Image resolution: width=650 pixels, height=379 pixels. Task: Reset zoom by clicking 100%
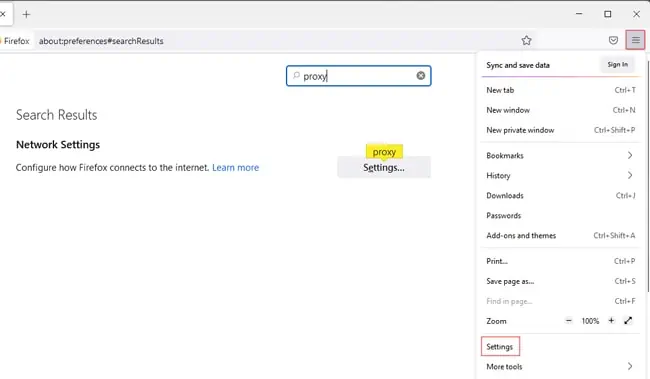pos(590,321)
